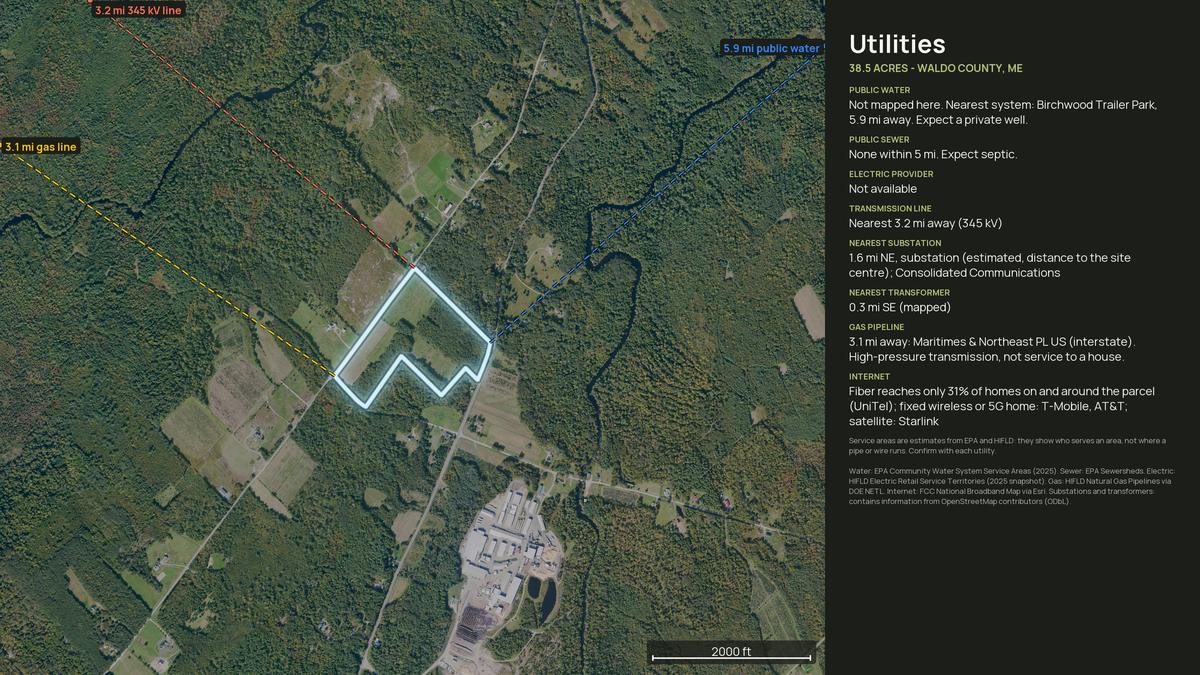Click the service areas disclaimer paragraph
Screen dimensions: 1200x675
[1007, 446]
